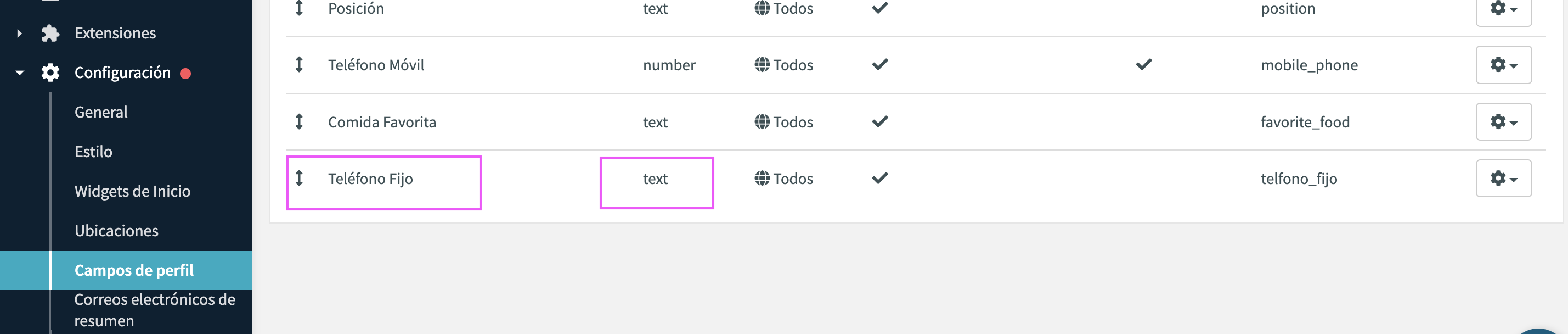Click the reorder handle for Teléfono Fijo
The width and height of the screenshot is (1568, 334).
pyautogui.click(x=299, y=179)
